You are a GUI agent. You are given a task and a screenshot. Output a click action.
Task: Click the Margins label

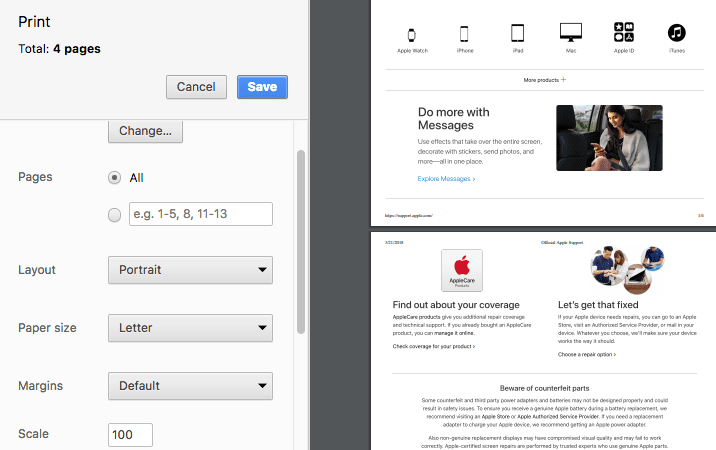tap(40, 386)
